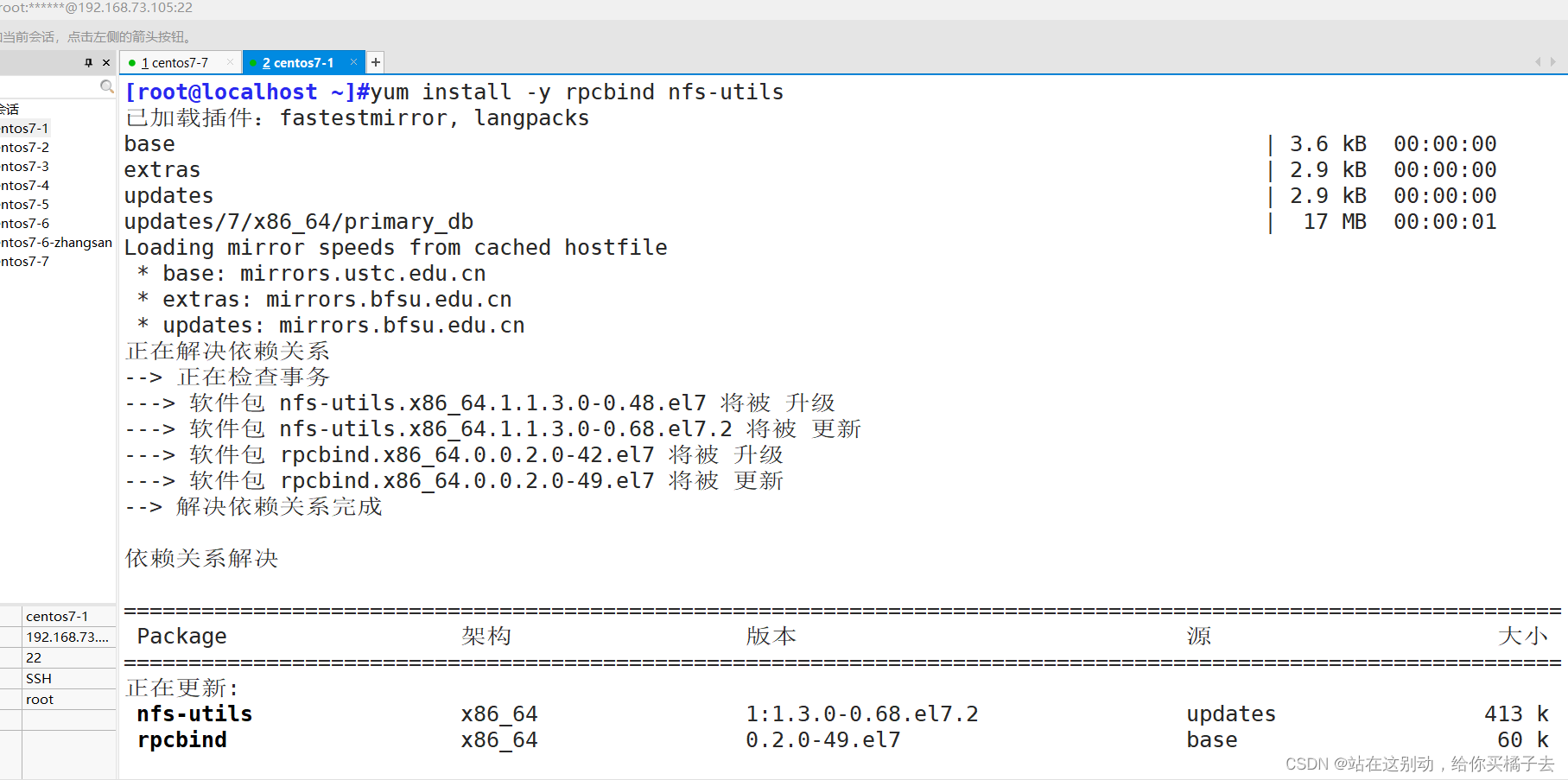The width and height of the screenshot is (1568, 780).
Task: Toggle auto-hide for the session manager panel
Action: (88, 62)
